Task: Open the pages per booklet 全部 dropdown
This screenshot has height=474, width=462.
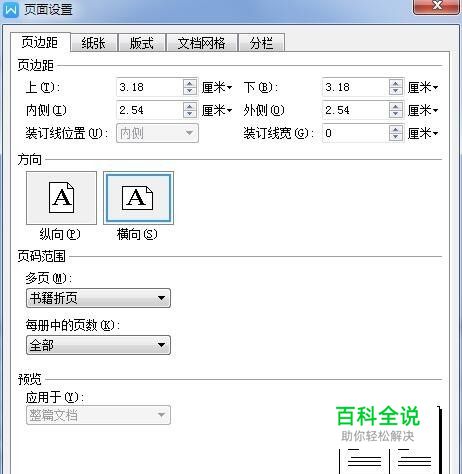Action: point(98,345)
